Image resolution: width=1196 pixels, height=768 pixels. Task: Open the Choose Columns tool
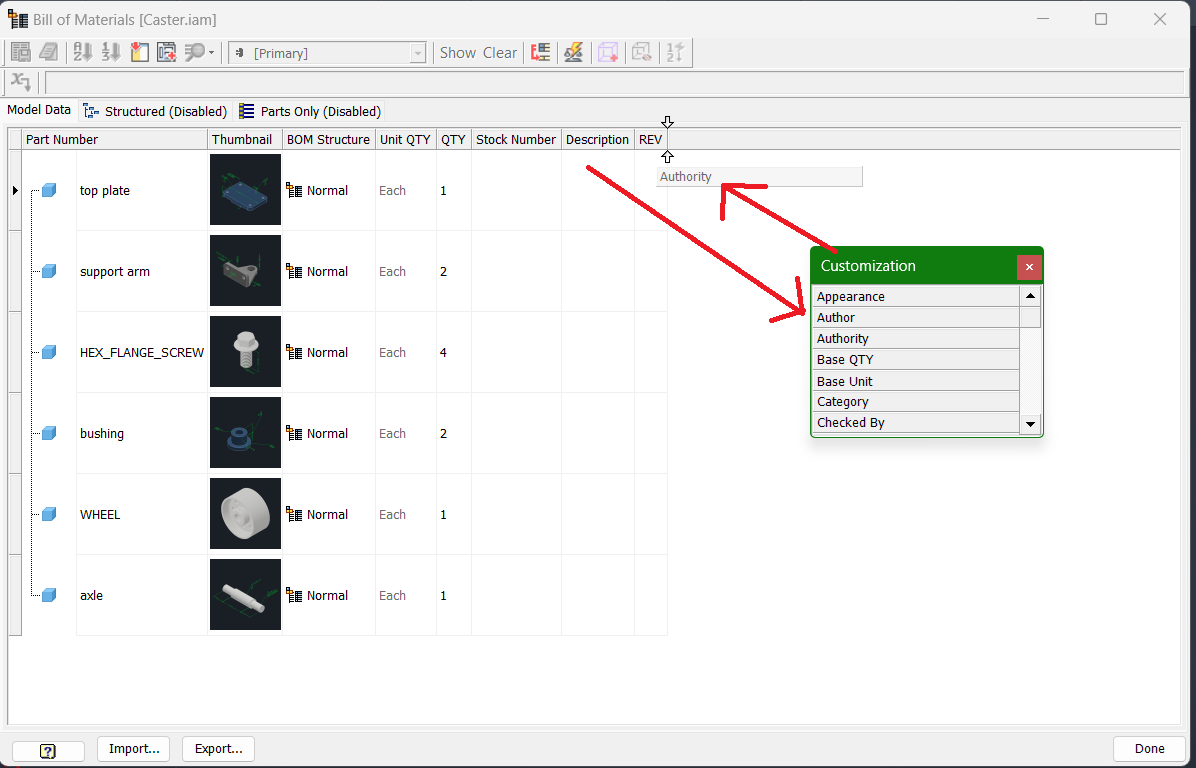click(140, 53)
